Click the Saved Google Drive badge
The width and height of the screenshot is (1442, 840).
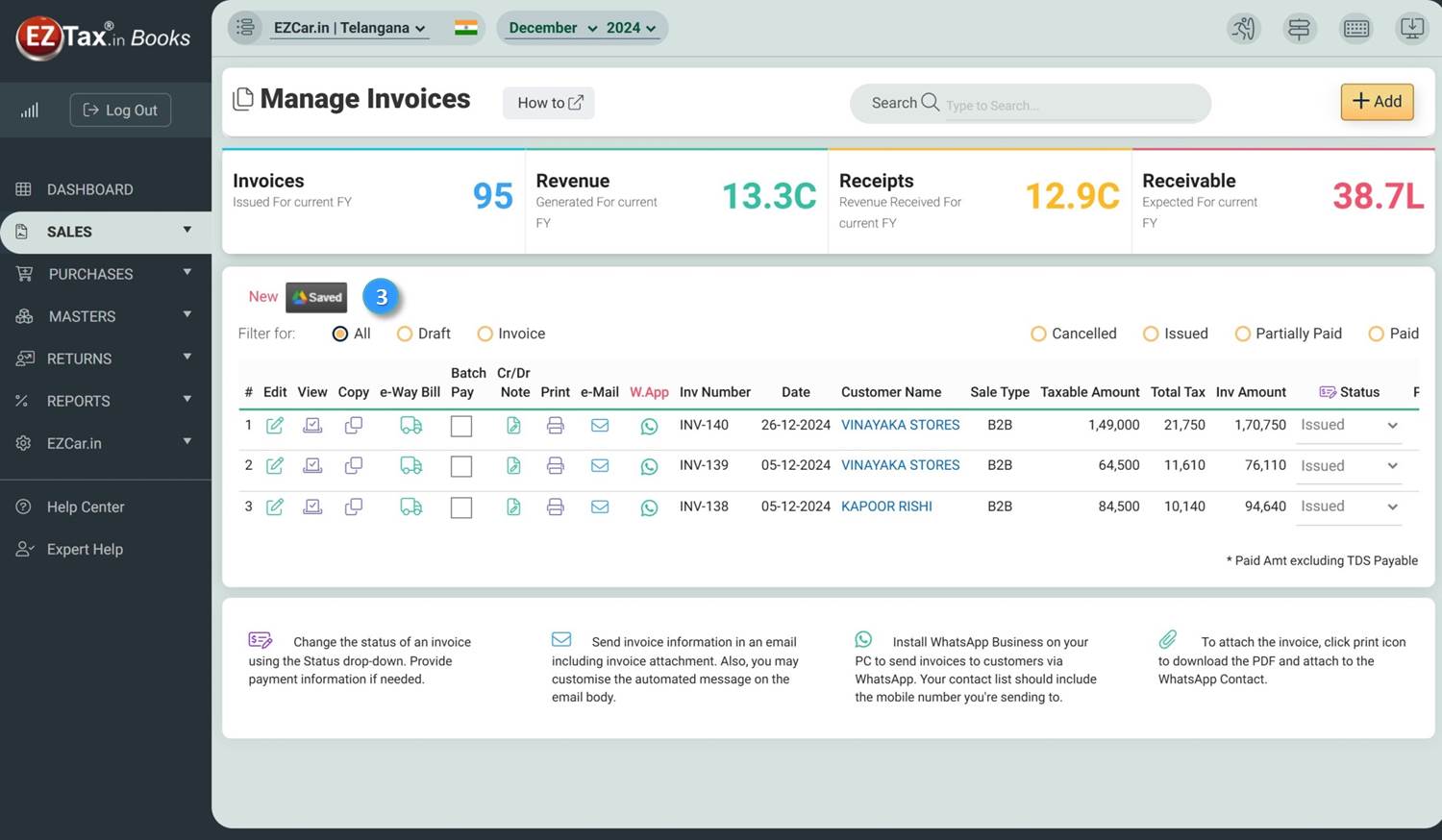316,297
